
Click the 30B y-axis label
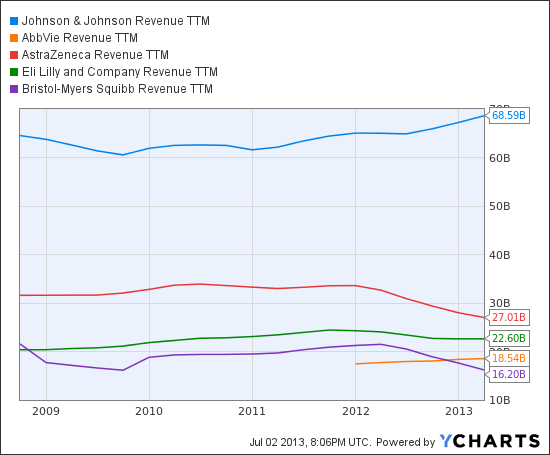click(499, 303)
